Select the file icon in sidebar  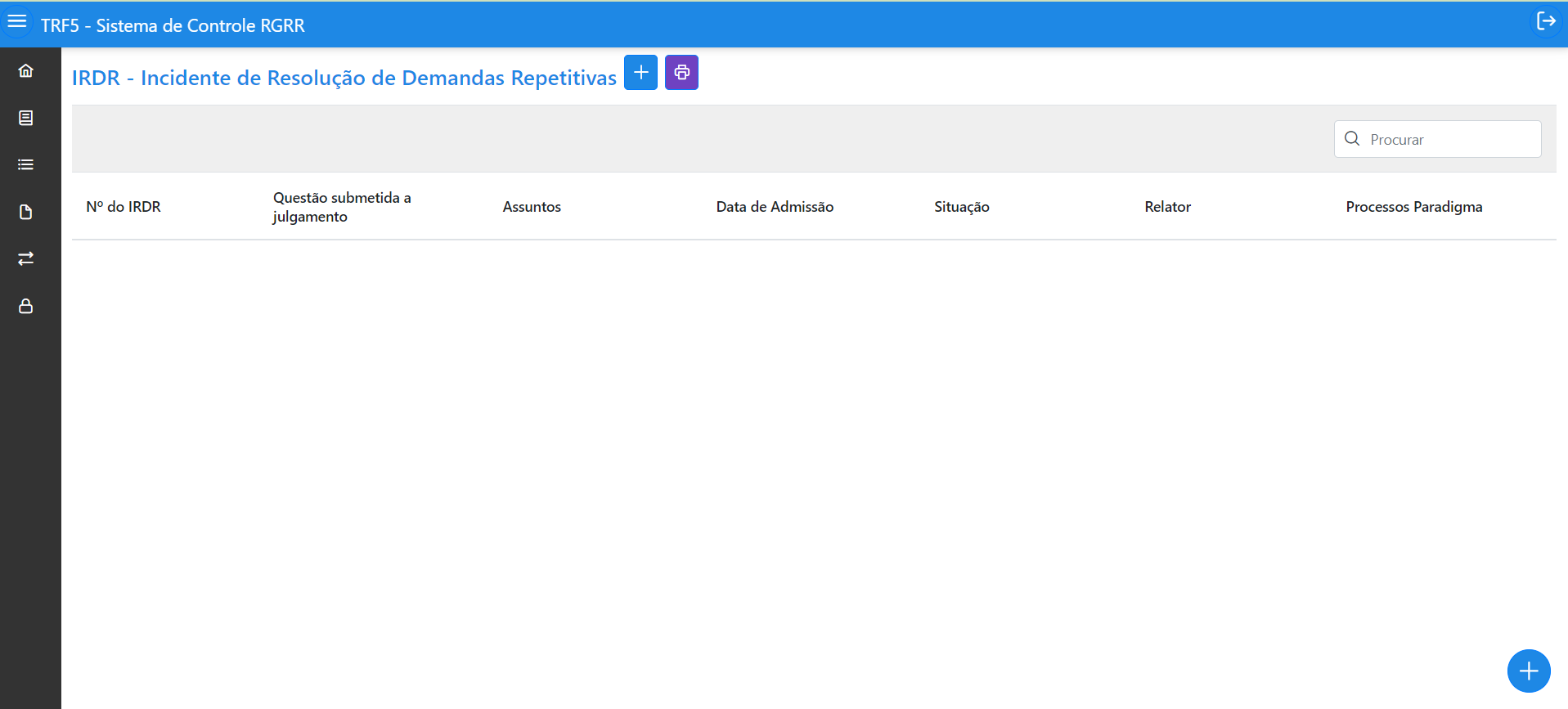click(x=26, y=212)
